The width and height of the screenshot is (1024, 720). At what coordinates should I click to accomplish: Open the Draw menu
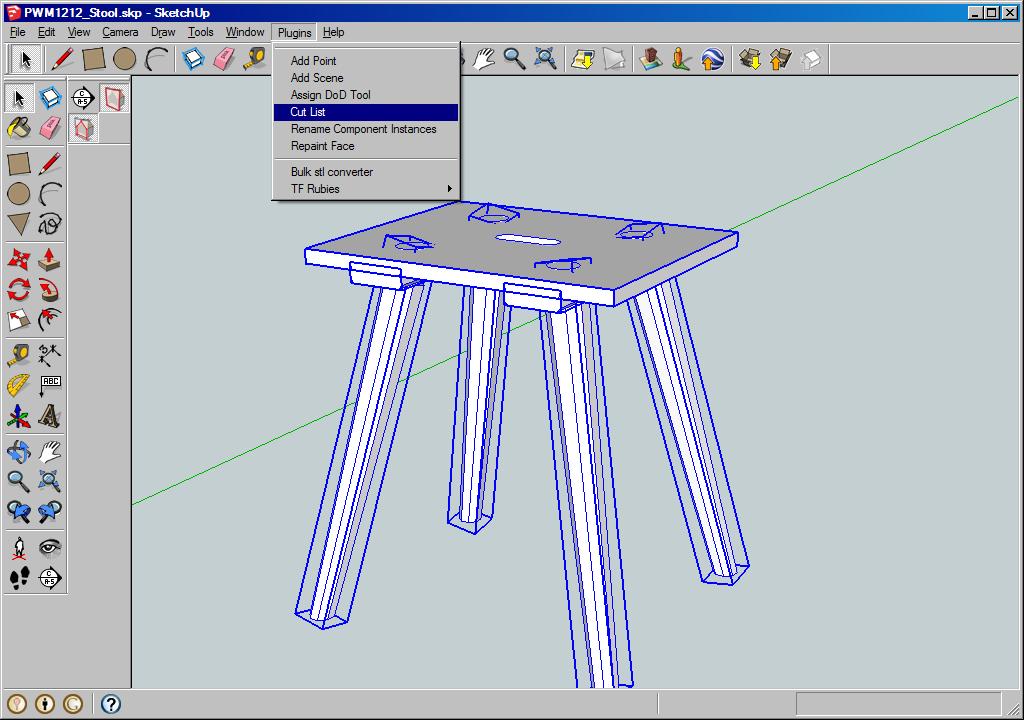pos(163,32)
